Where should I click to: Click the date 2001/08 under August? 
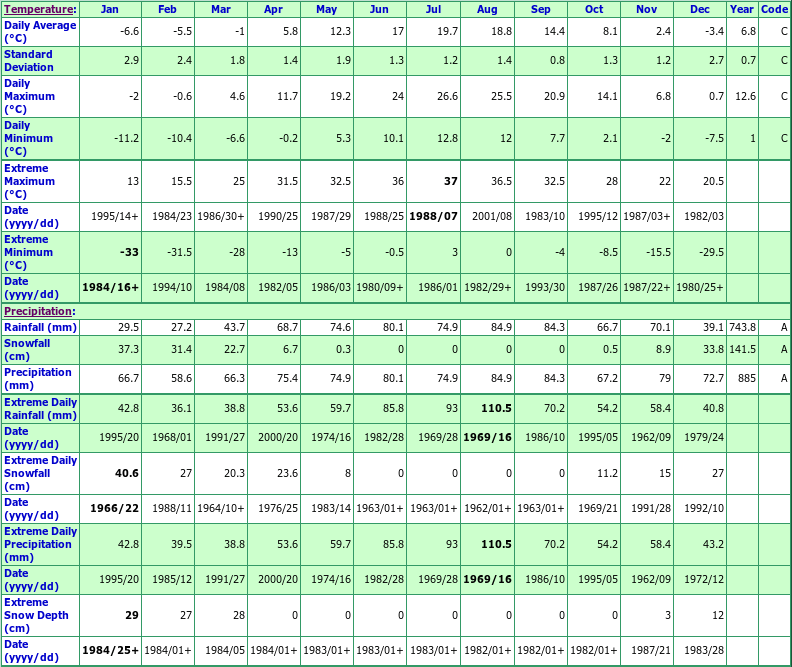pos(491,216)
